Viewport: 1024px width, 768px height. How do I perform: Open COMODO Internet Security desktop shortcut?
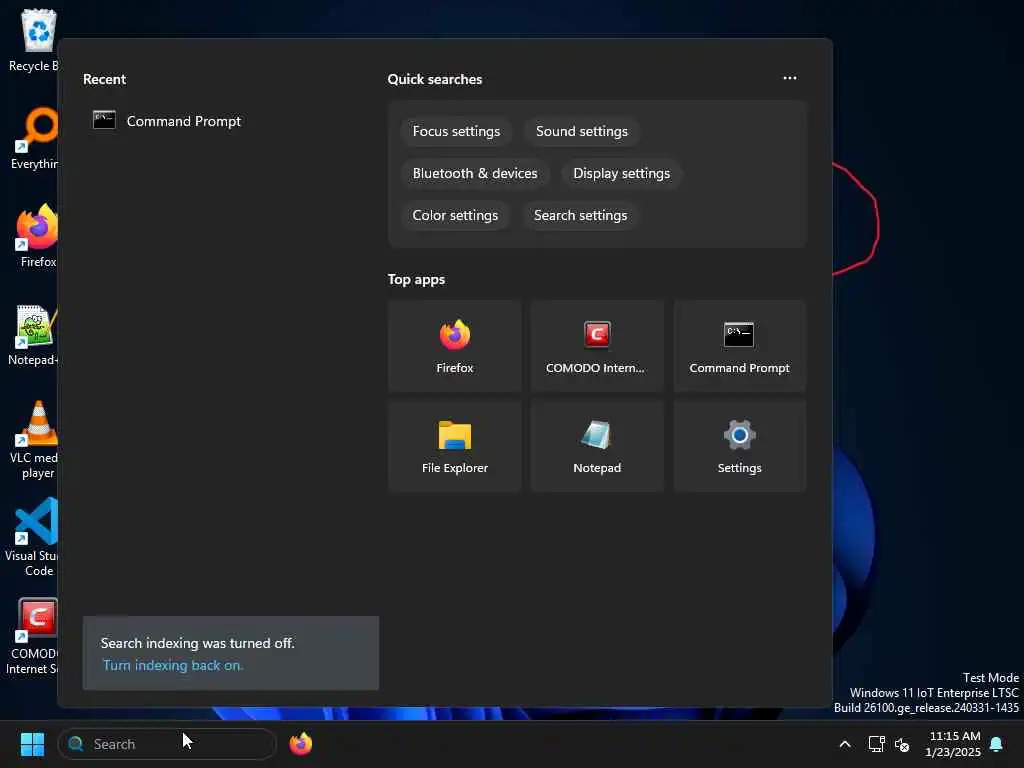coord(33,635)
